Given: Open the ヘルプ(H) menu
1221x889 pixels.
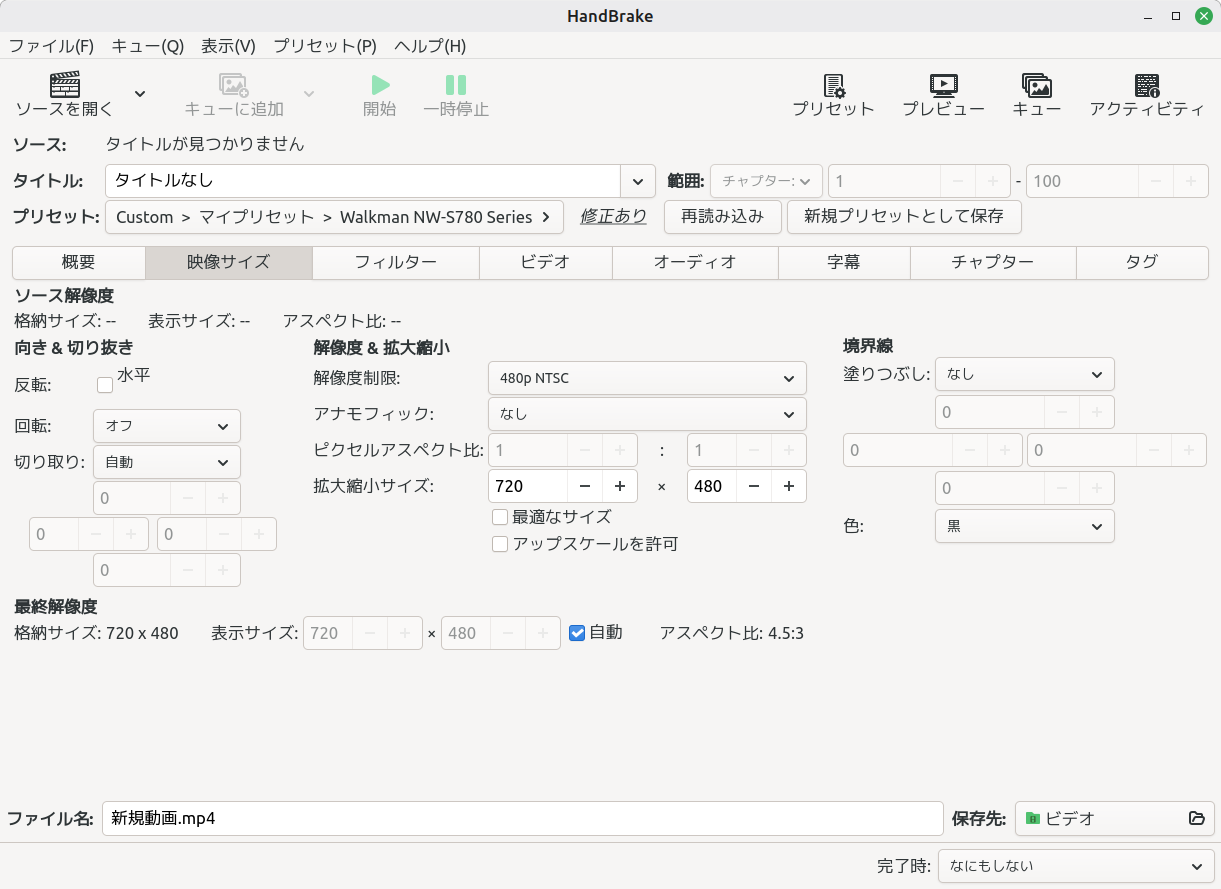Looking at the screenshot, I should pos(430,46).
